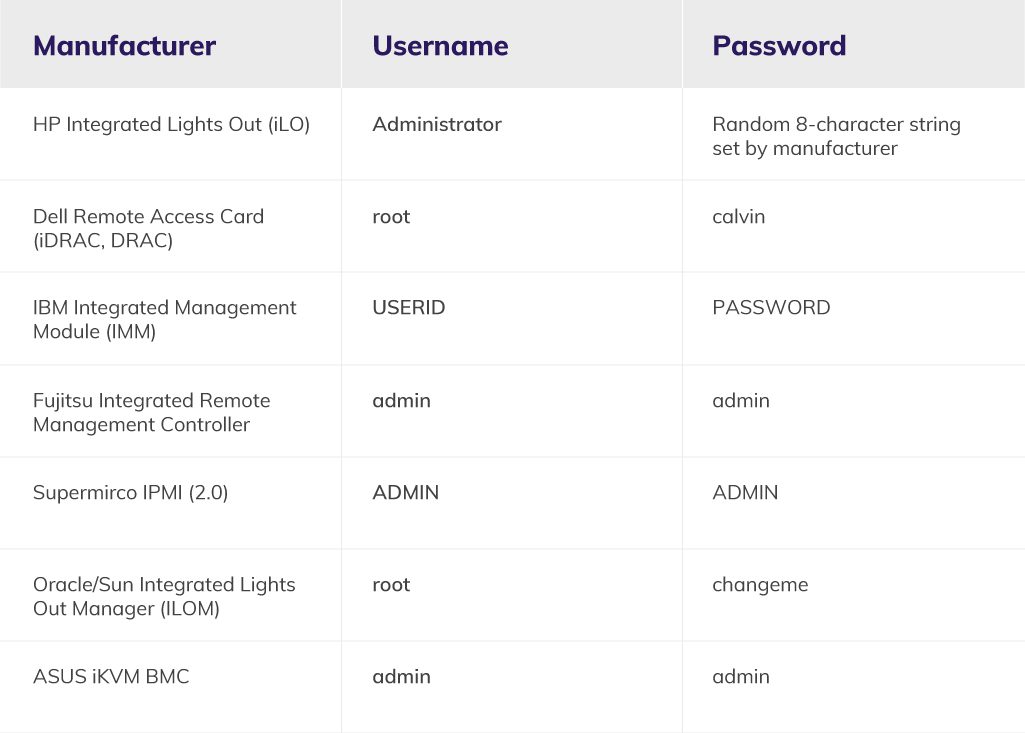Select the HP Integrated Lights Out cell
The image size is (1025, 733).
171,125
